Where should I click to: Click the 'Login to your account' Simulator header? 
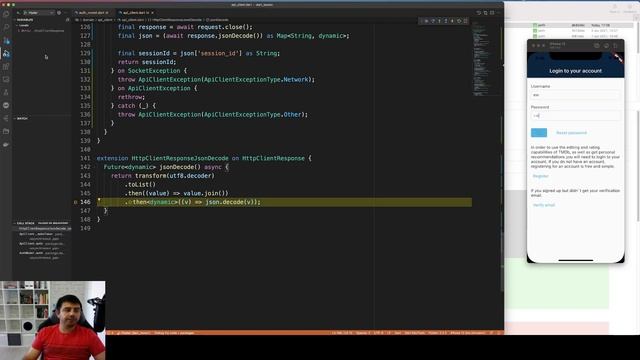(x=575, y=71)
